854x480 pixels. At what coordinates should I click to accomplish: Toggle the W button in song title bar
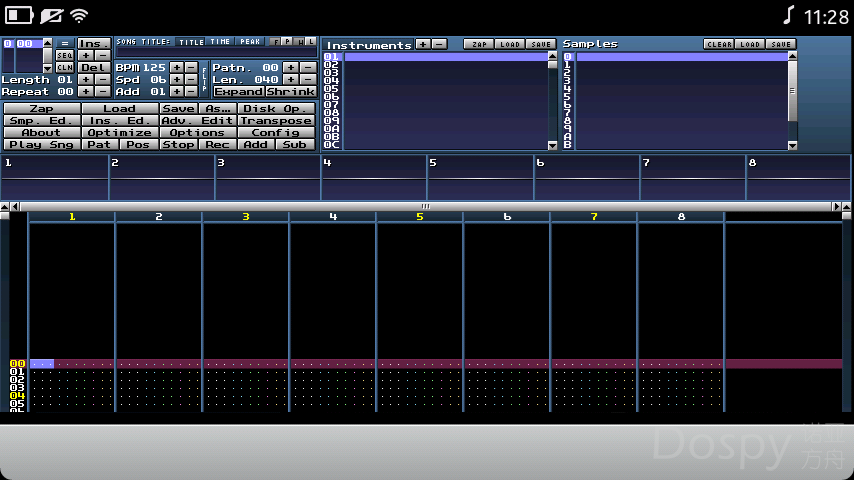tap(300, 41)
